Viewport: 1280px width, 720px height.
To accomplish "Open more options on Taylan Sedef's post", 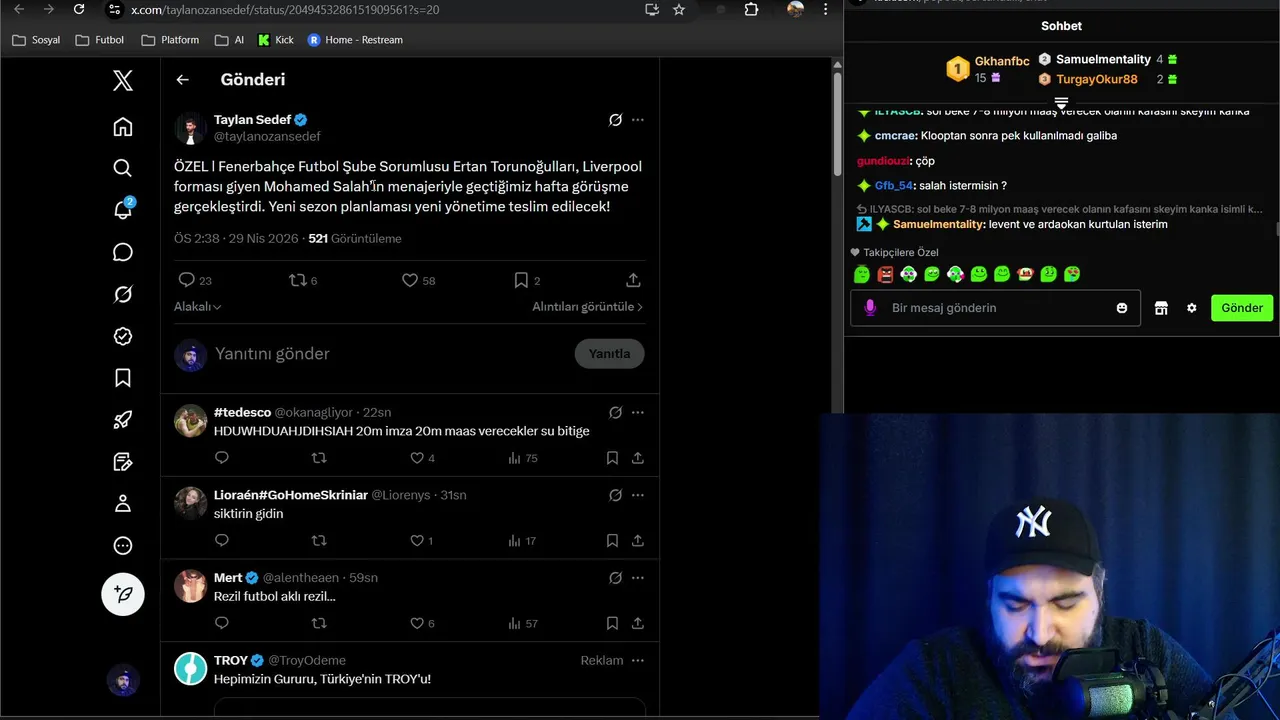I will click(638, 120).
